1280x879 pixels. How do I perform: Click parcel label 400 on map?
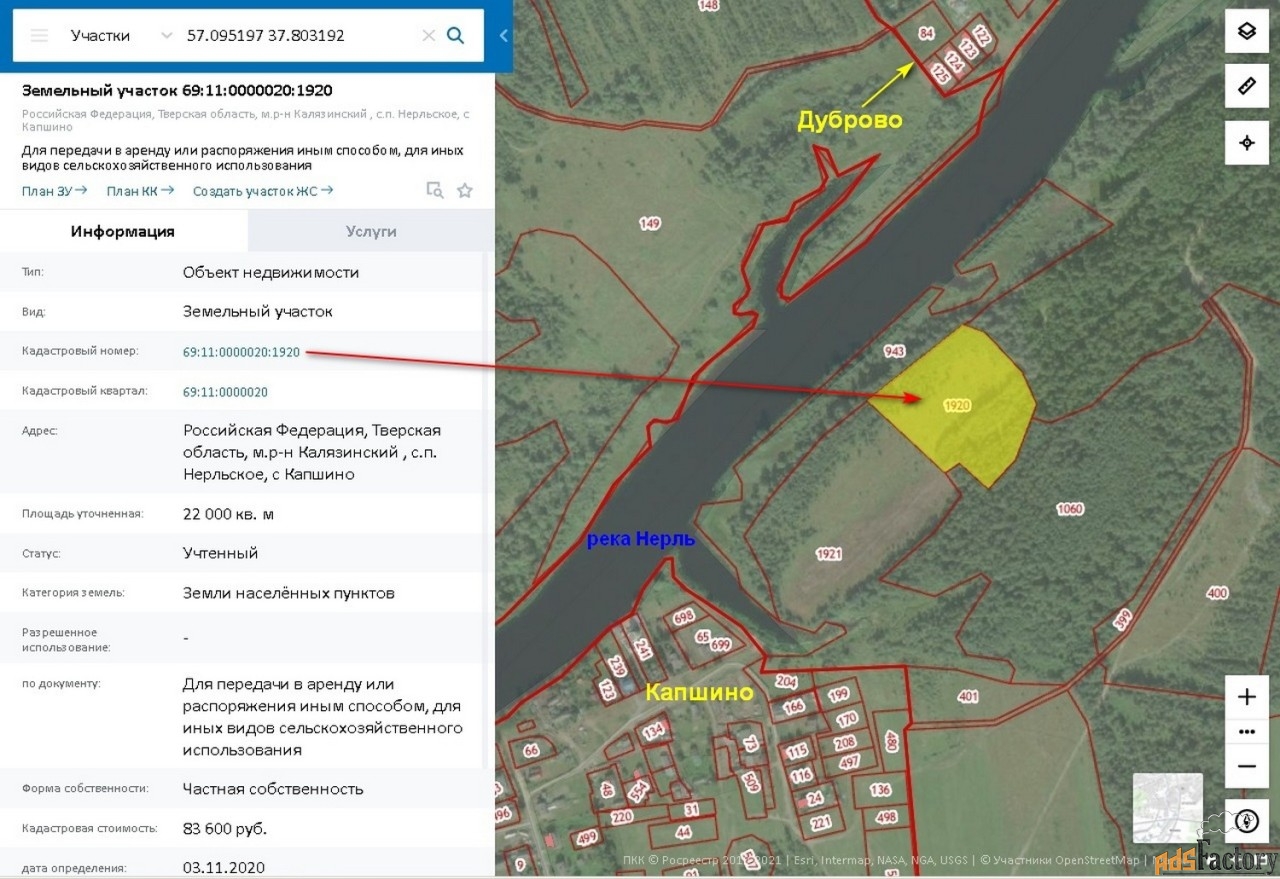pos(1217,593)
